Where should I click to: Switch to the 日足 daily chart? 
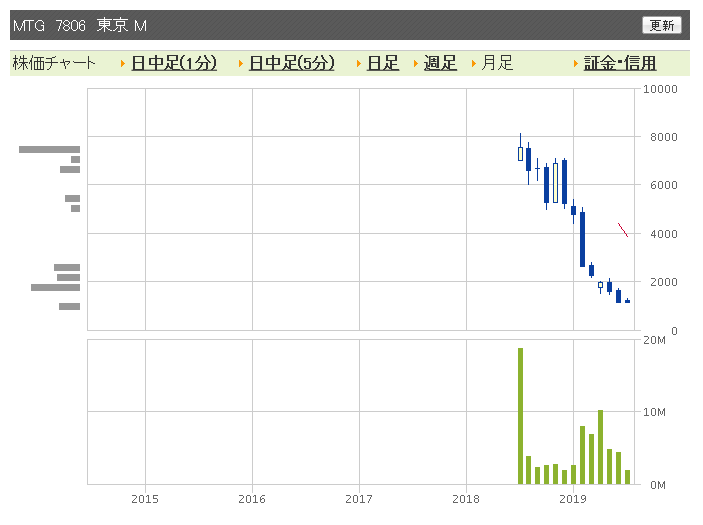tap(382, 63)
